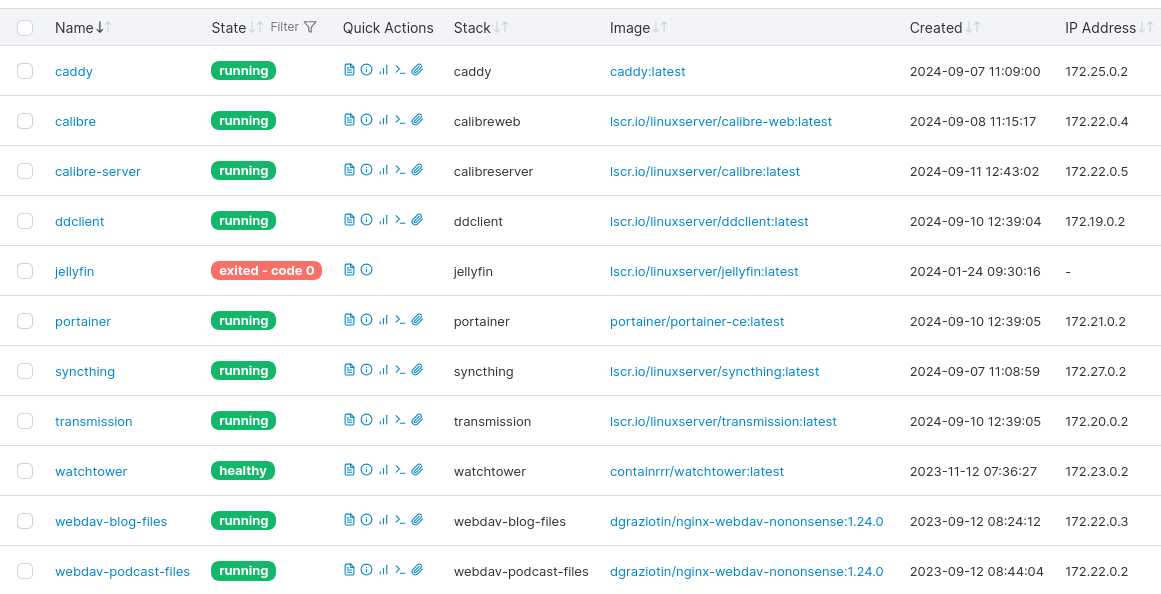Sort the list by Image column header
Image resolution: width=1161 pixels, height=594 pixels.
tap(630, 28)
